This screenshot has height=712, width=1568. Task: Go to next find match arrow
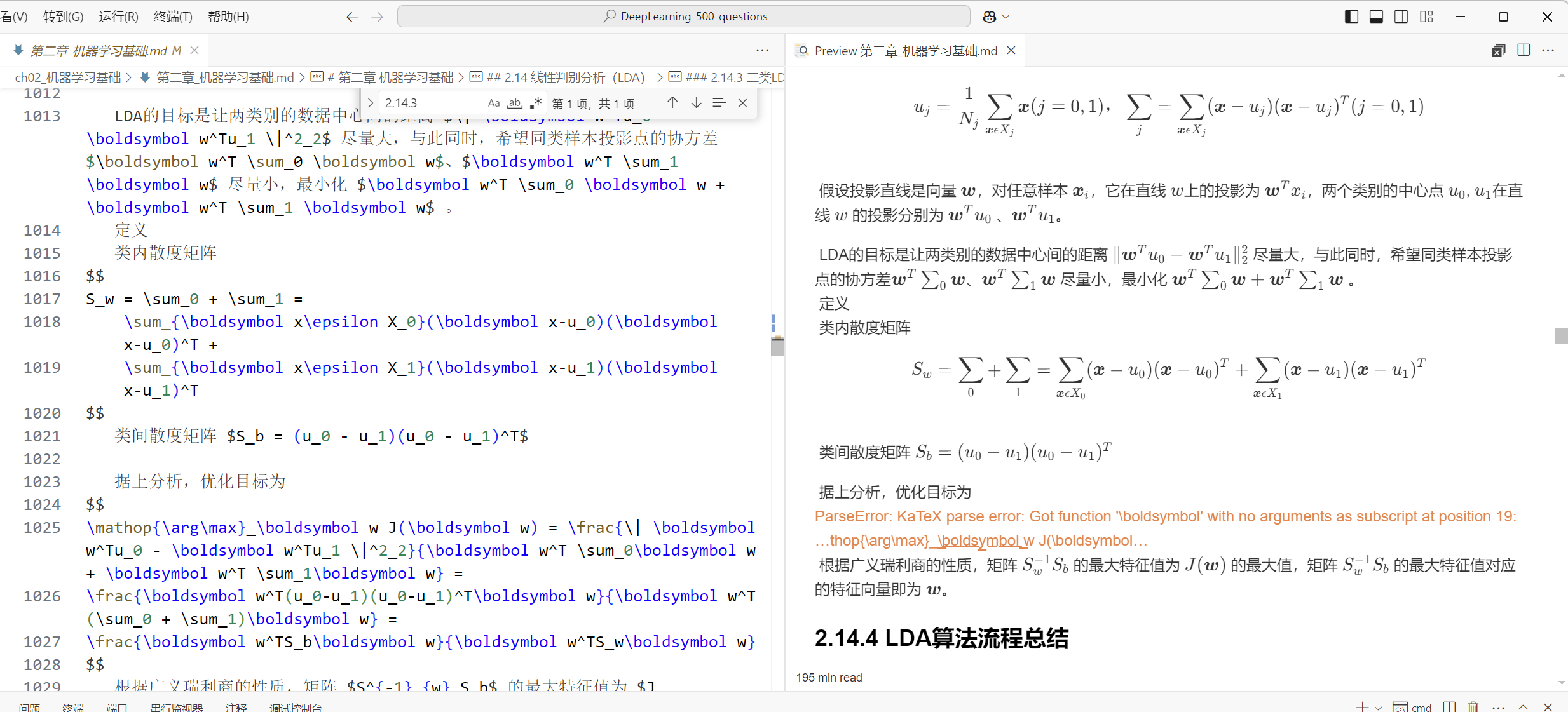point(696,102)
